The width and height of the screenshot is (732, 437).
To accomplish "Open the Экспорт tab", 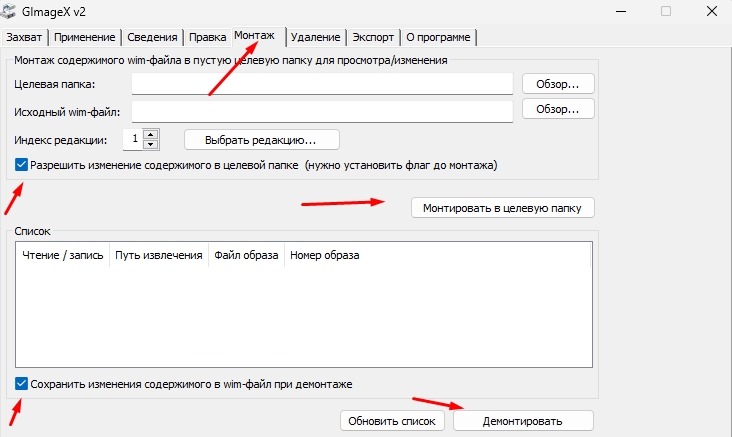I will [373, 37].
